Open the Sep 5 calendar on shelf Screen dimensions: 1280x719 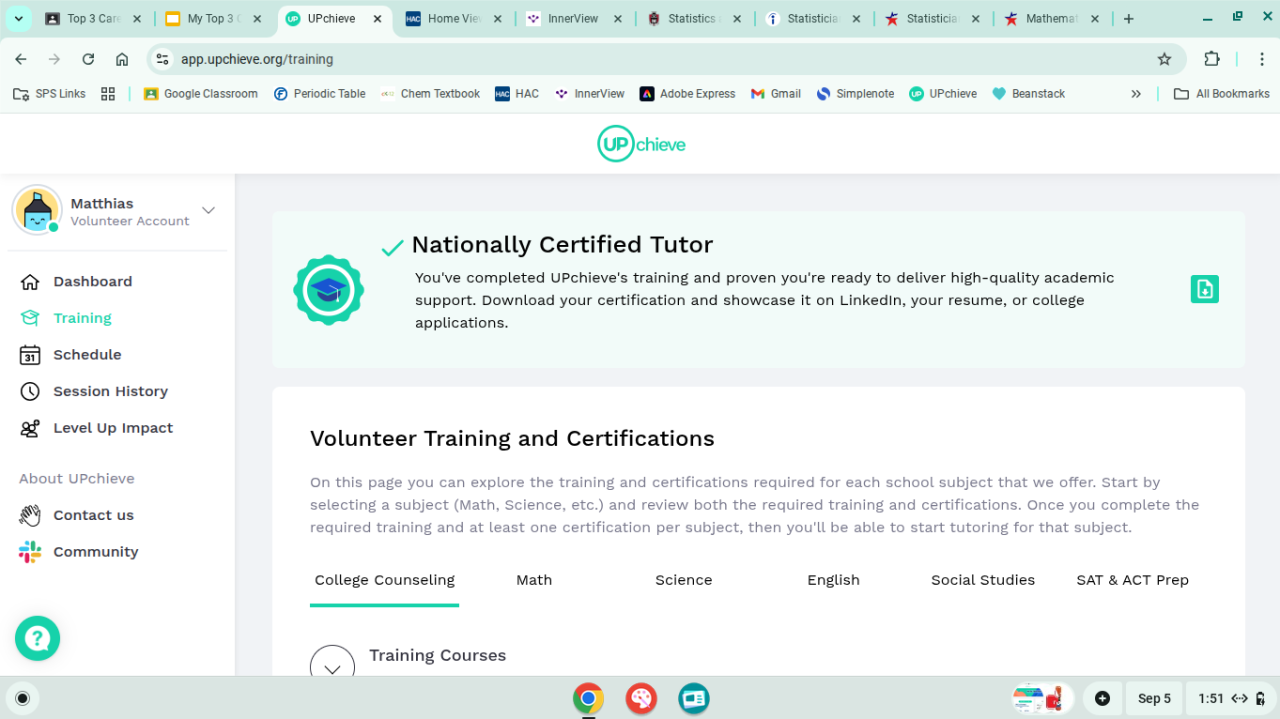[1154, 698]
